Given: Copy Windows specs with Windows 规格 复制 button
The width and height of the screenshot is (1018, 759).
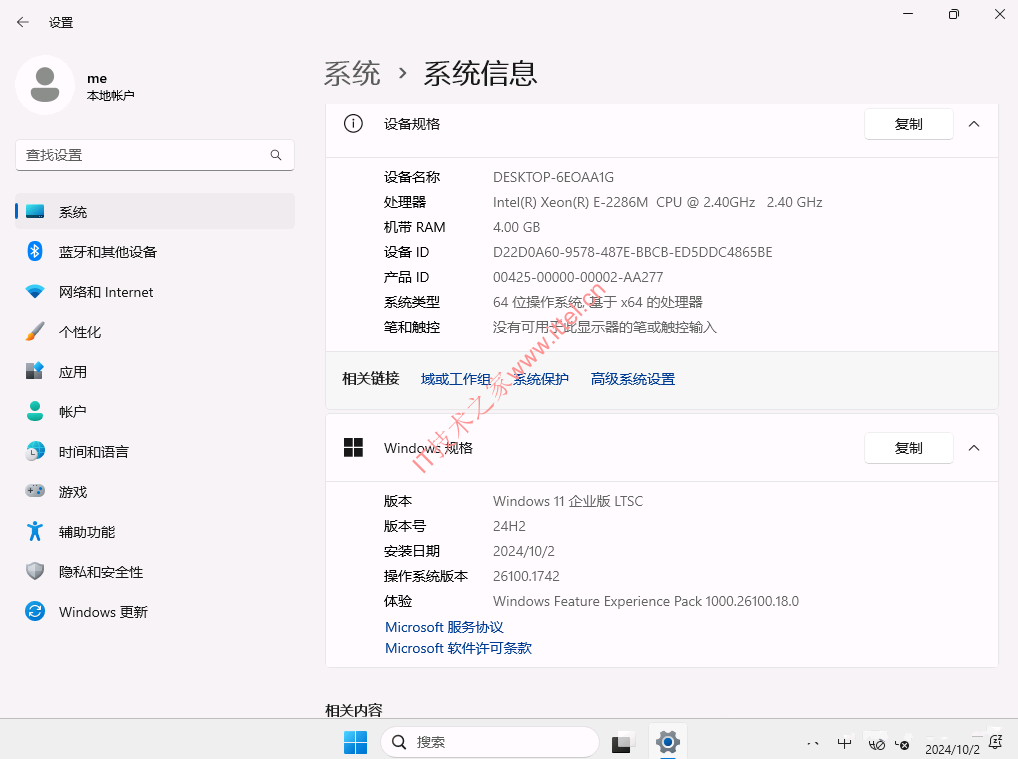Looking at the screenshot, I should tap(908, 448).
